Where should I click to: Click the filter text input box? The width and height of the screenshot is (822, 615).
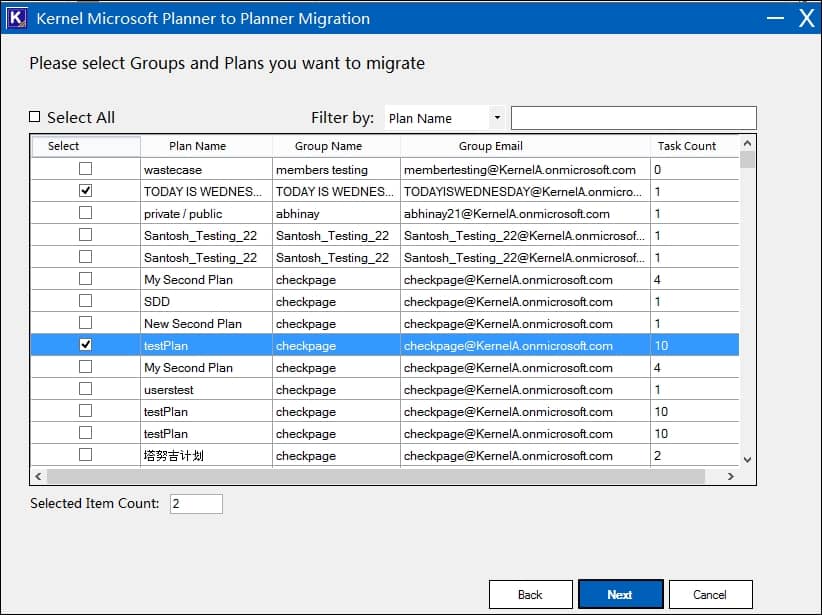633,118
